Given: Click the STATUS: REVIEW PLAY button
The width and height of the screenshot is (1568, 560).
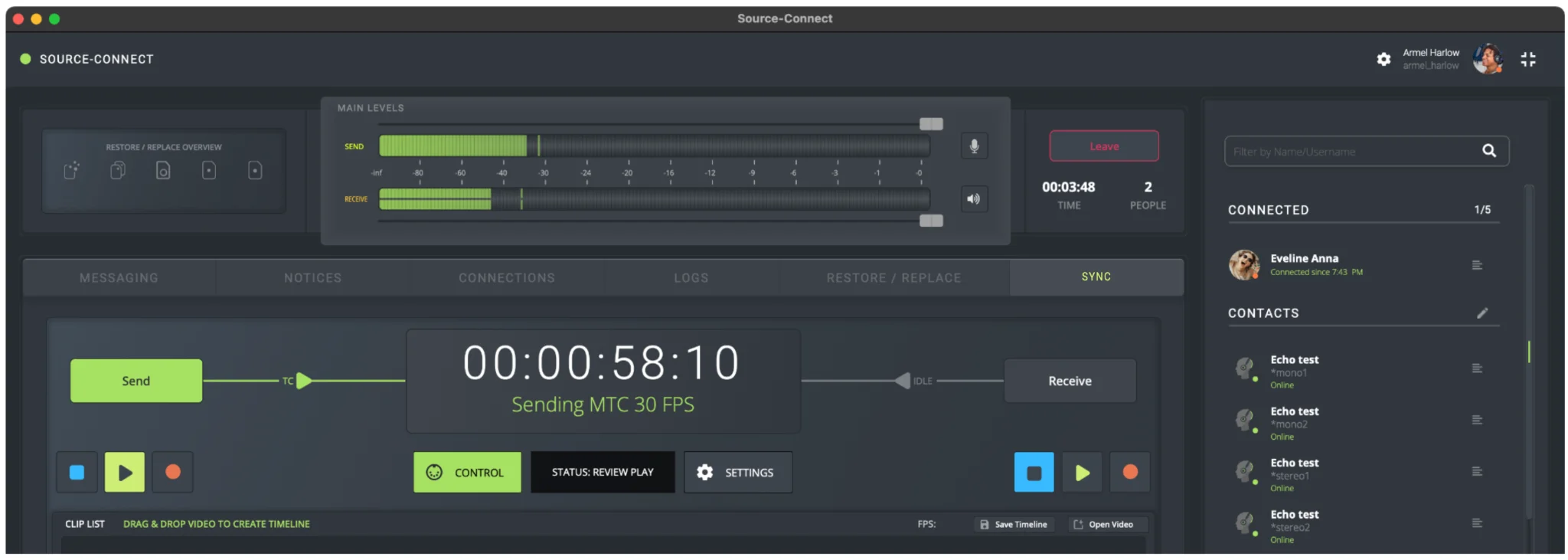Looking at the screenshot, I should click(603, 472).
